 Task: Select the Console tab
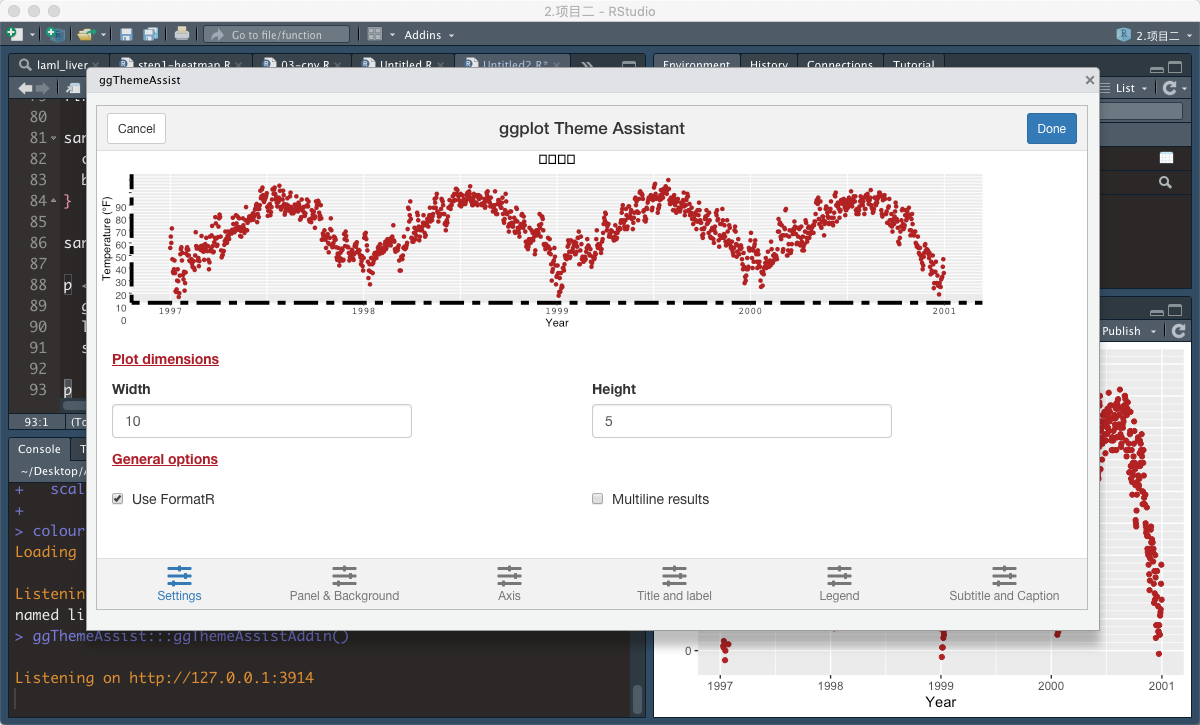(39, 449)
